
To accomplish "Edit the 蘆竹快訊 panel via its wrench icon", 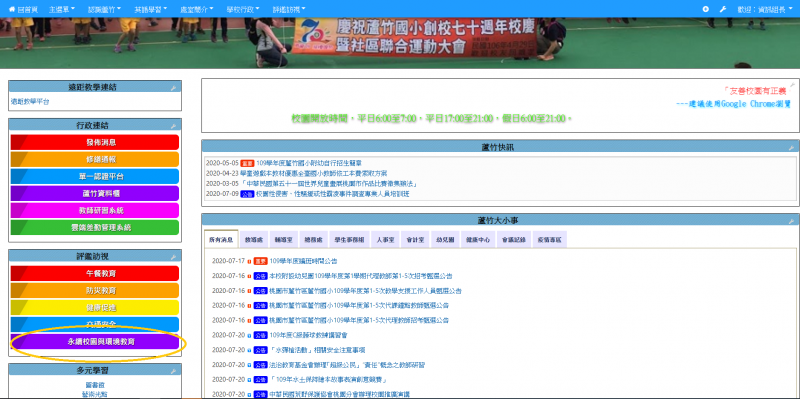I will click(x=791, y=148).
